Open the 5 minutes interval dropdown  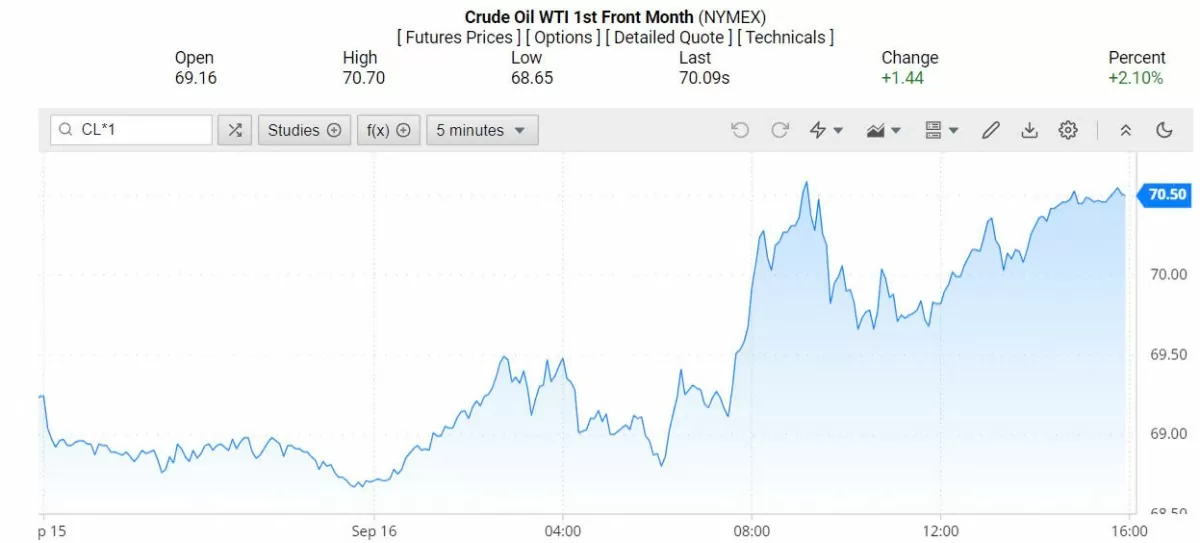pyautogui.click(x=482, y=130)
